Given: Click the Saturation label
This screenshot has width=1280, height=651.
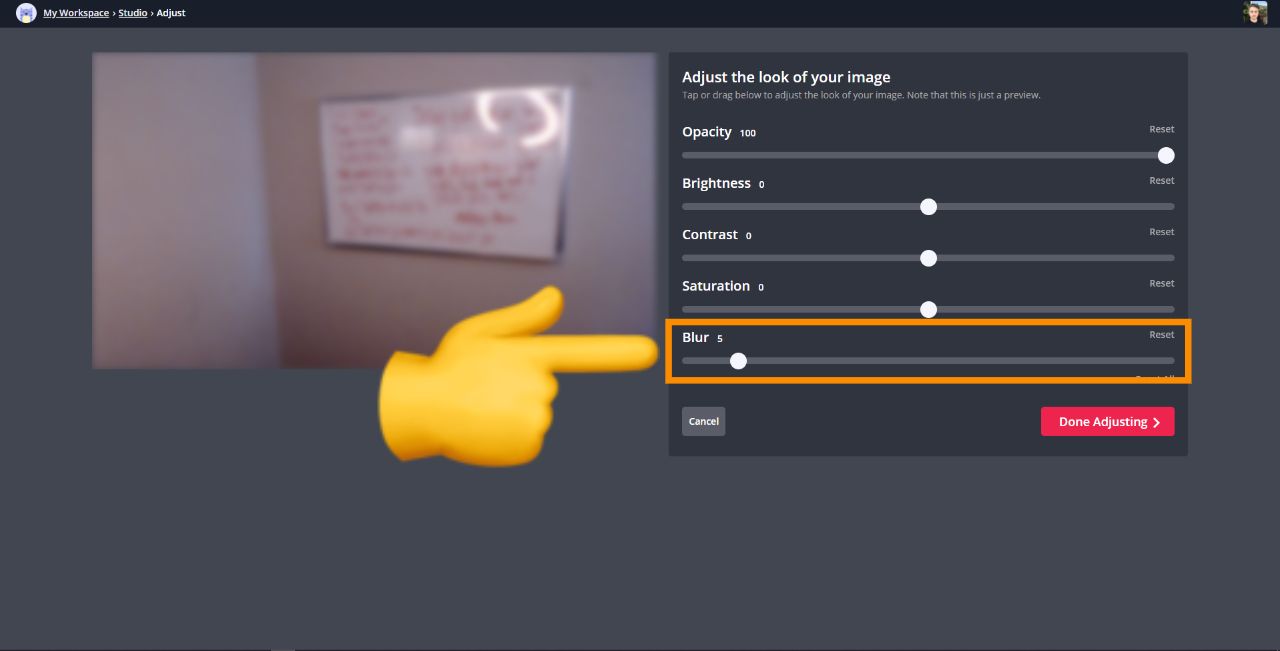Looking at the screenshot, I should [716, 286].
